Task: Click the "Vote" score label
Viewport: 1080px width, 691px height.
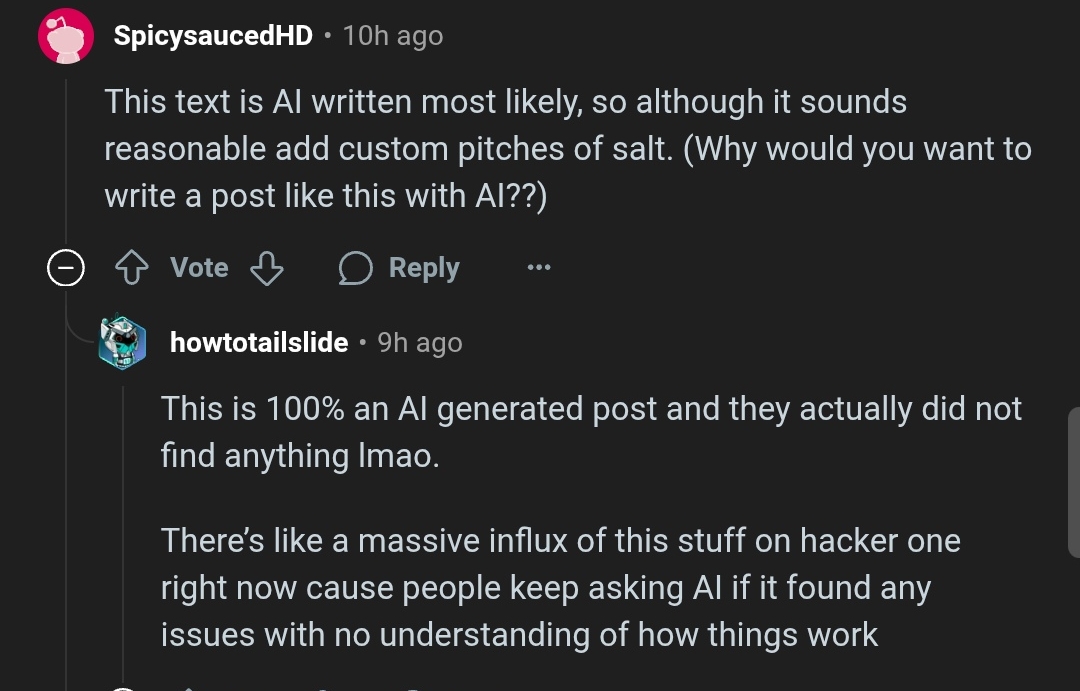Action: coord(199,268)
